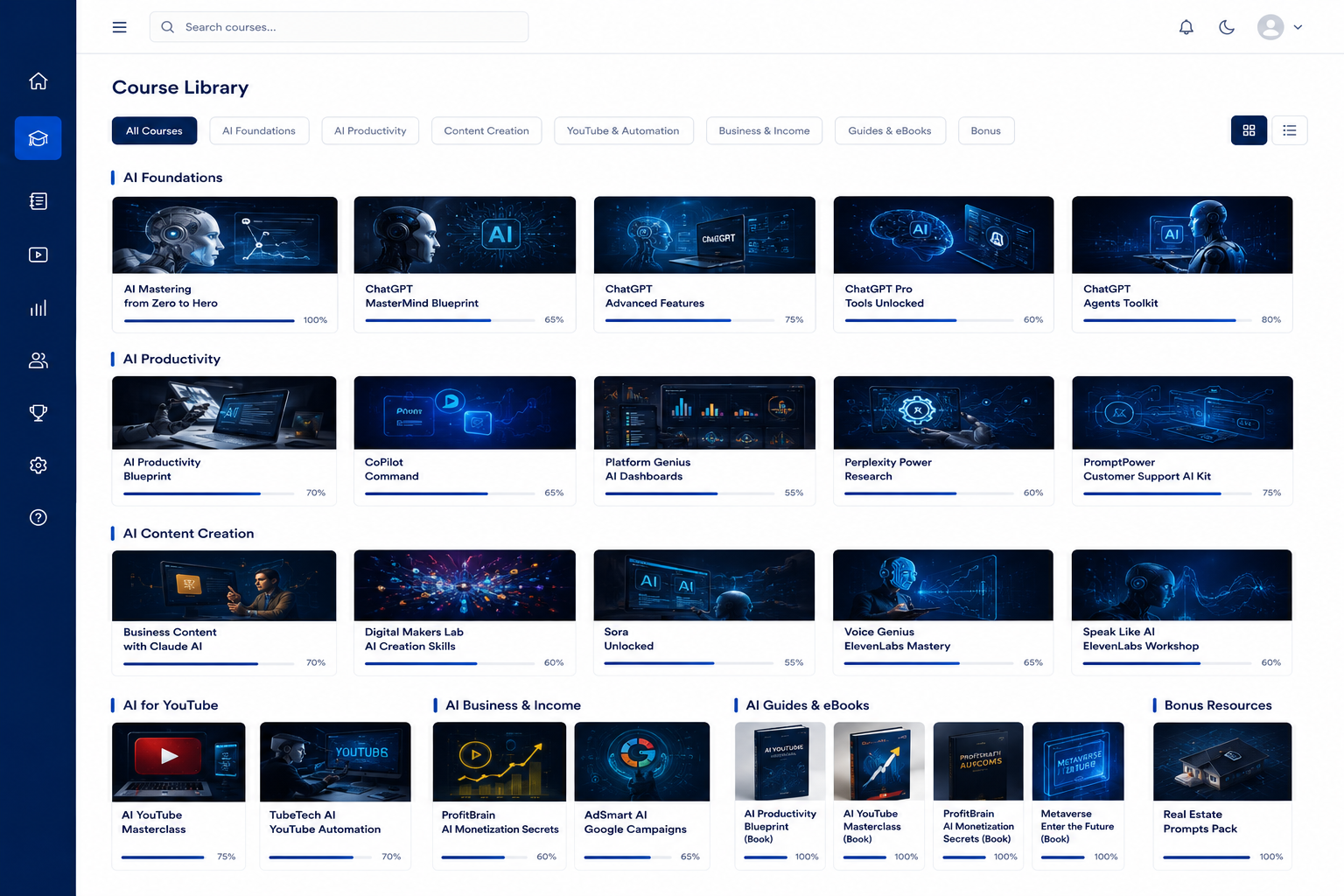Screen dimensions: 1344x896
Task: Click the AI for YouTube section heading
Action: pyautogui.click(x=171, y=705)
